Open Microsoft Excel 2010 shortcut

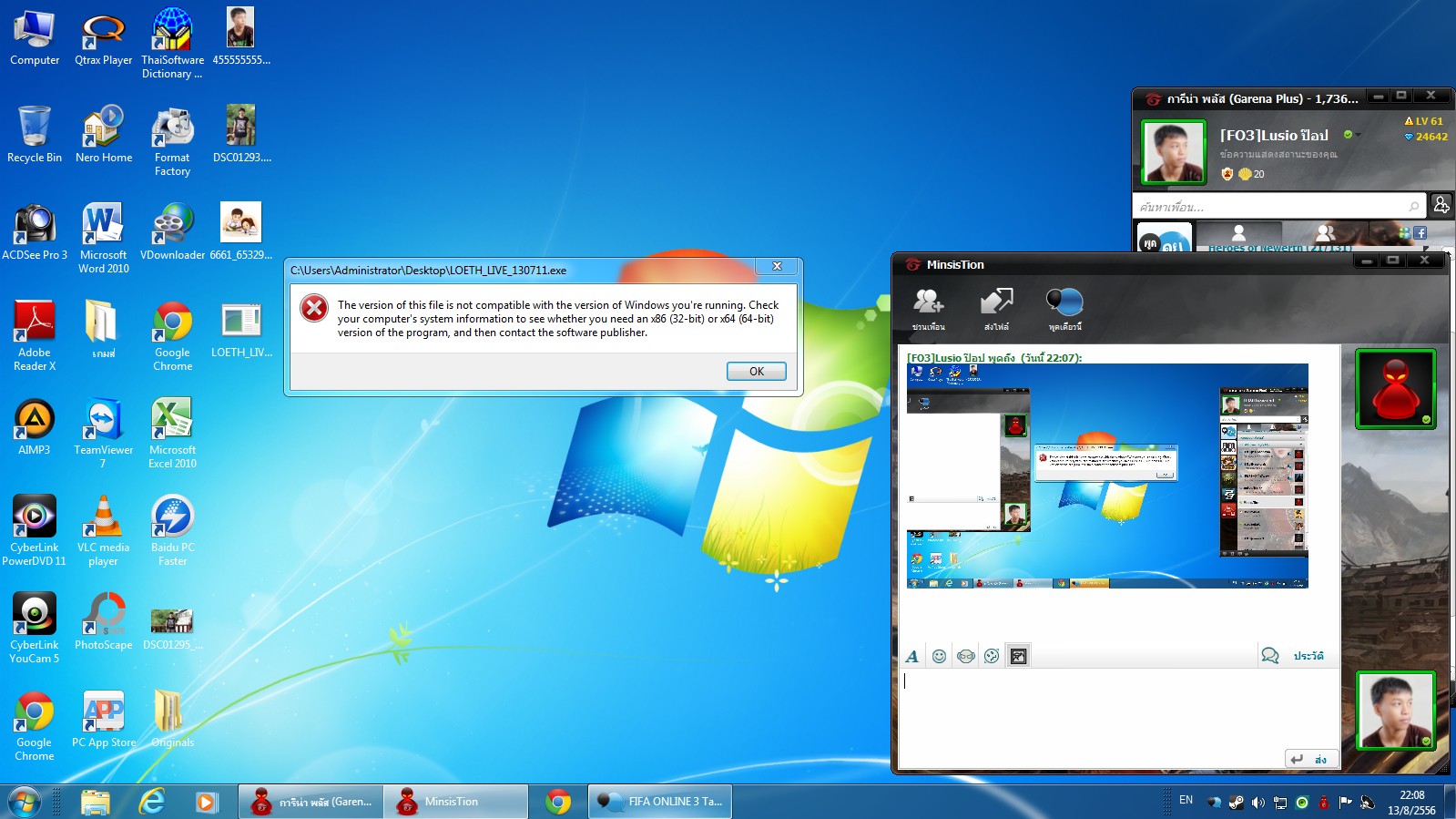click(173, 434)
